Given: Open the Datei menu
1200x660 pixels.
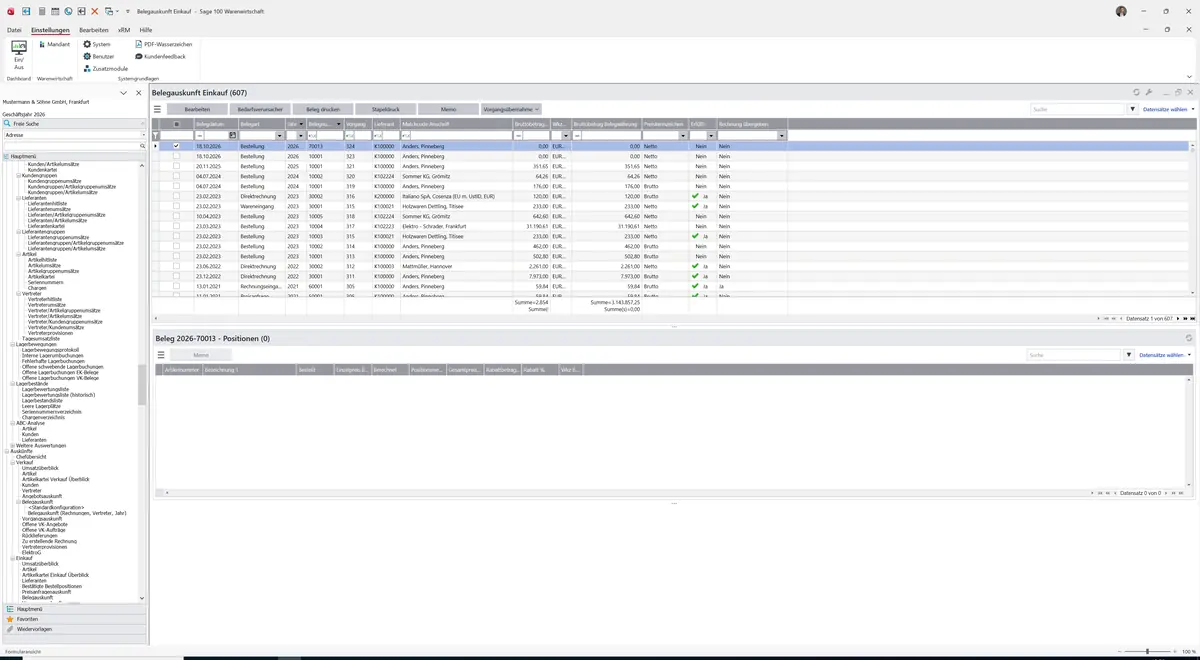Looking at the screenshot, I should [14, 30].
